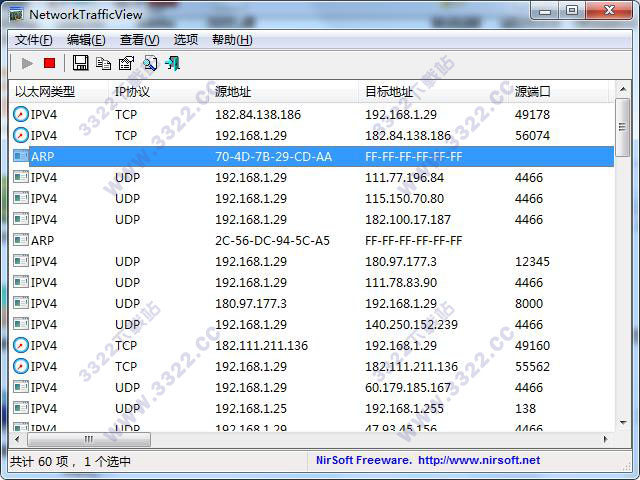Click the Save floppy disk icon
The height and width of the screenshot is (480, 640).
[80, 63]
